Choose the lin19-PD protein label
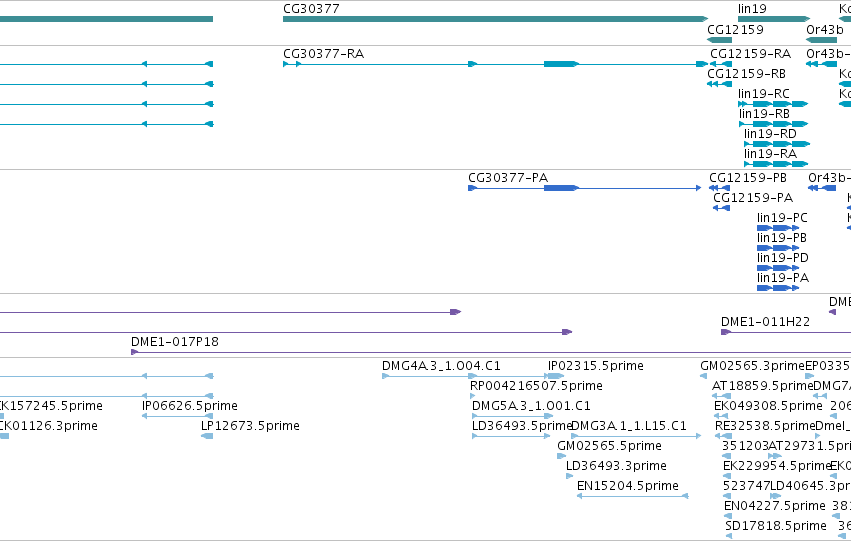Viewport: 851px width, 541px height. [x=783, y=258]
